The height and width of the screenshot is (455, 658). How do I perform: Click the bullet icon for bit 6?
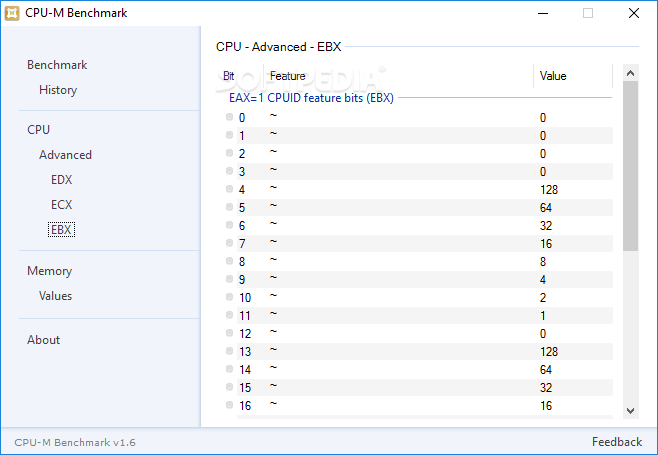point(230,225)
